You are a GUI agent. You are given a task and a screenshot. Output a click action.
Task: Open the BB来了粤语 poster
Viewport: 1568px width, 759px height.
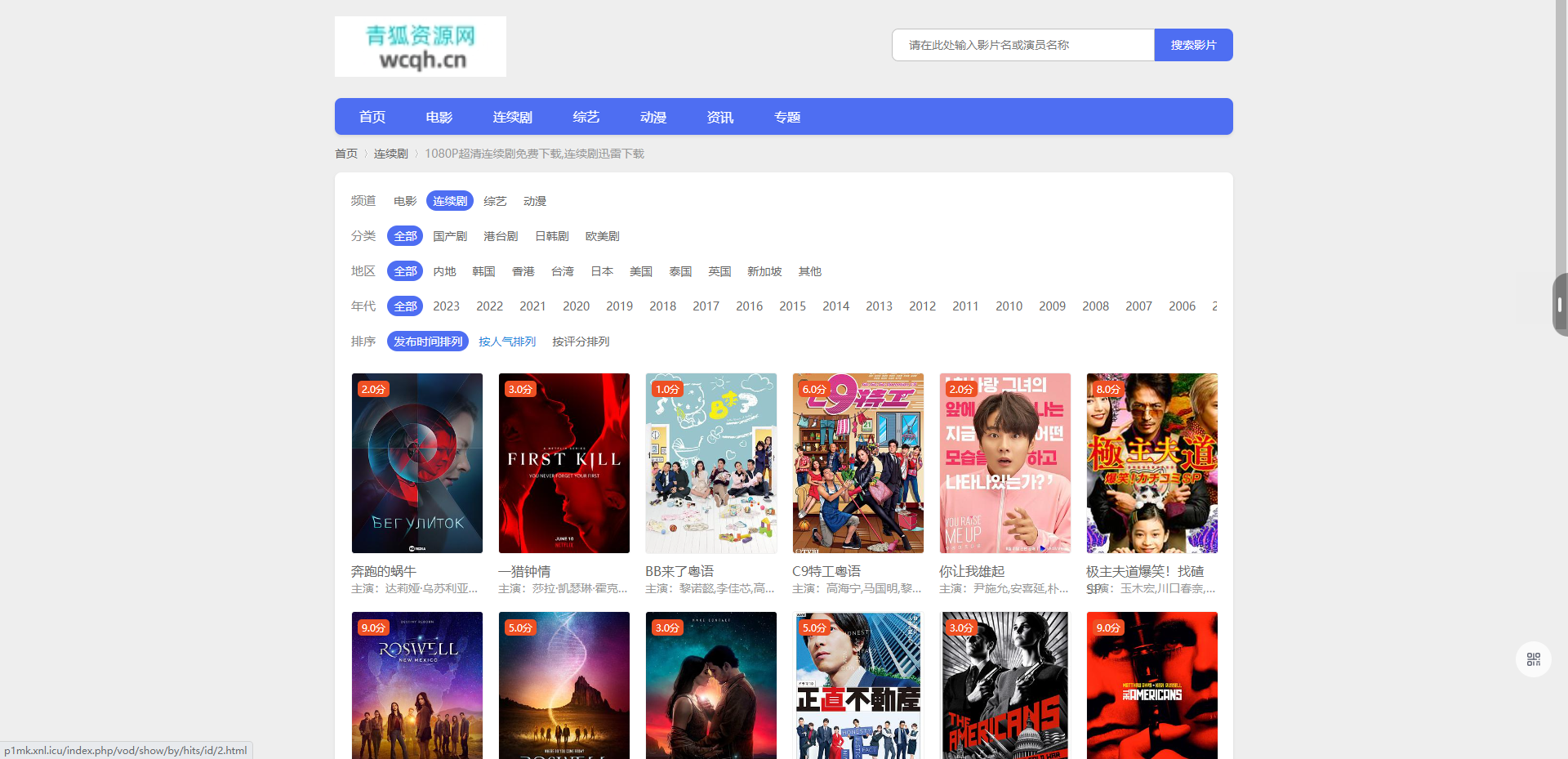click(x=711, y=463)
